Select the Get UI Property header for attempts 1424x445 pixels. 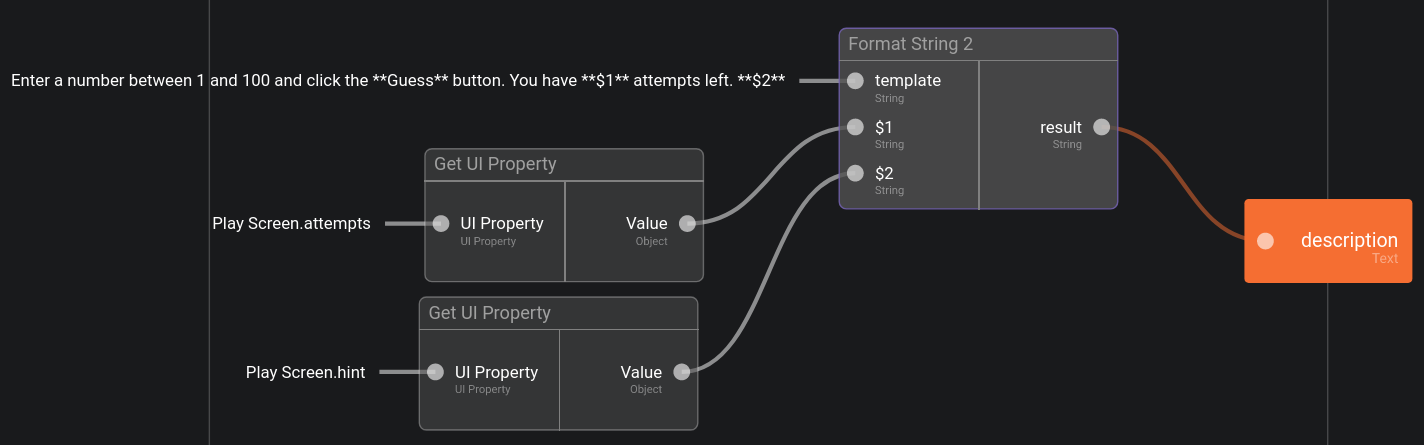coord(495,164)
